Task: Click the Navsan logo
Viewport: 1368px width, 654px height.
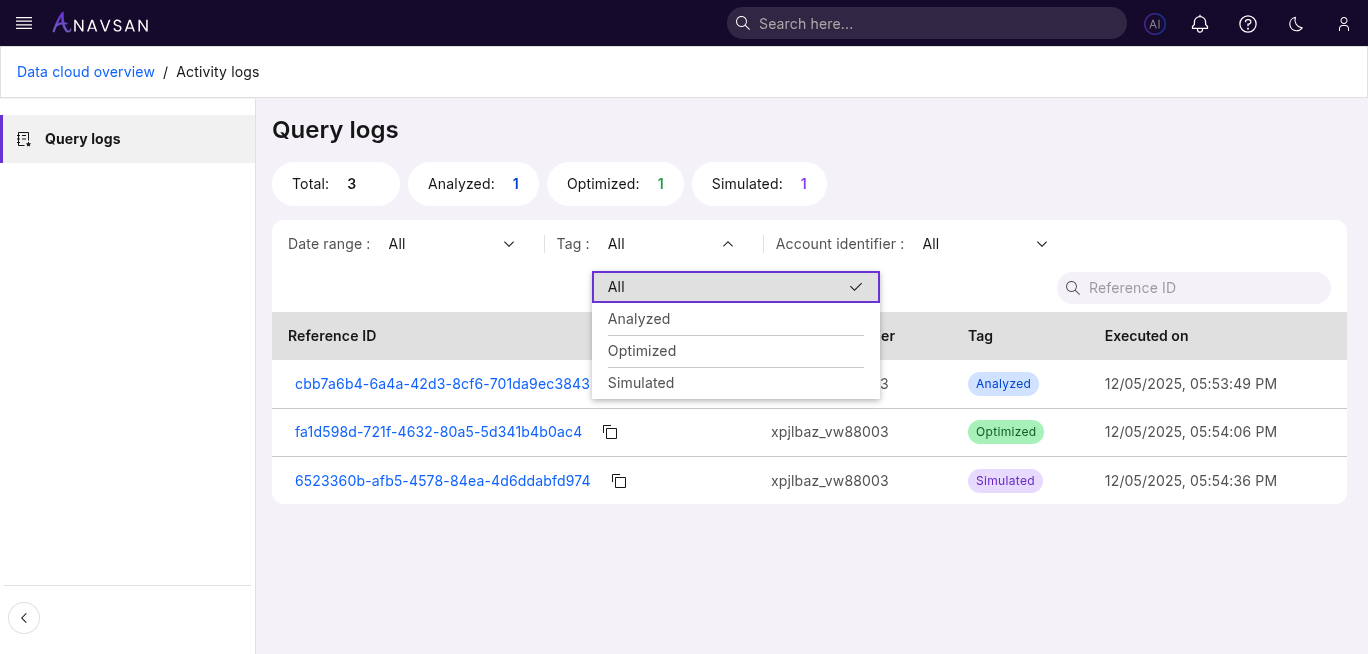Action: 101,23
